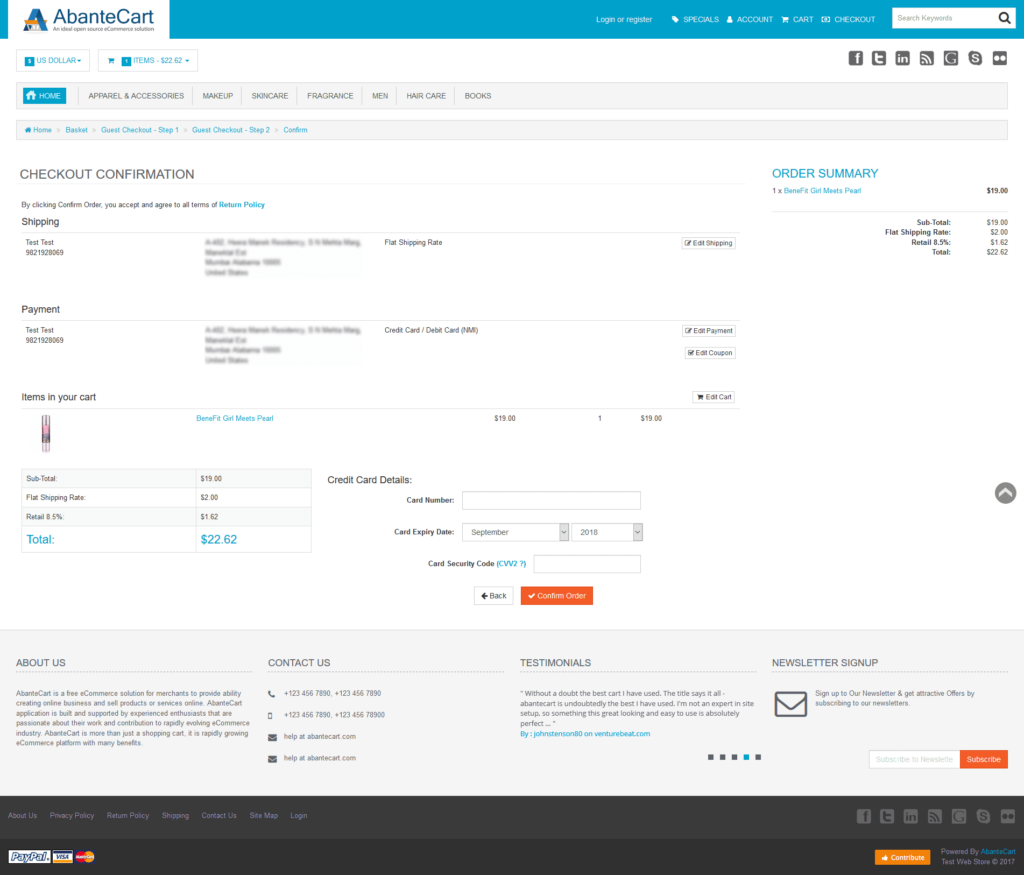Expand the cart Items $22.62 dropdown
Screen dimensions: 1024x875
pyautogui.click(x=148, y=61)
